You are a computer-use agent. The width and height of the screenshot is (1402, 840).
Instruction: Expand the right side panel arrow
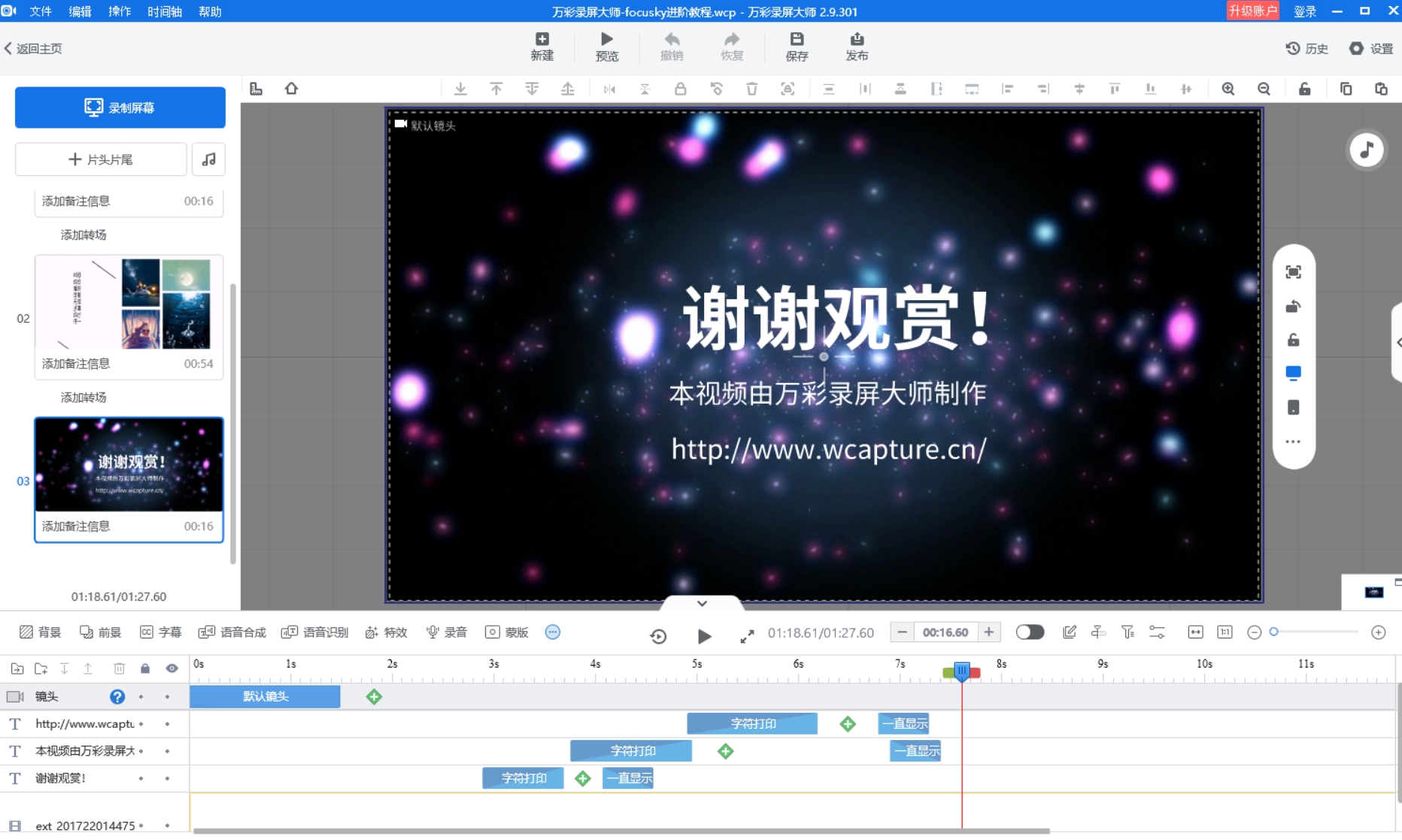tap(1398, 343)
